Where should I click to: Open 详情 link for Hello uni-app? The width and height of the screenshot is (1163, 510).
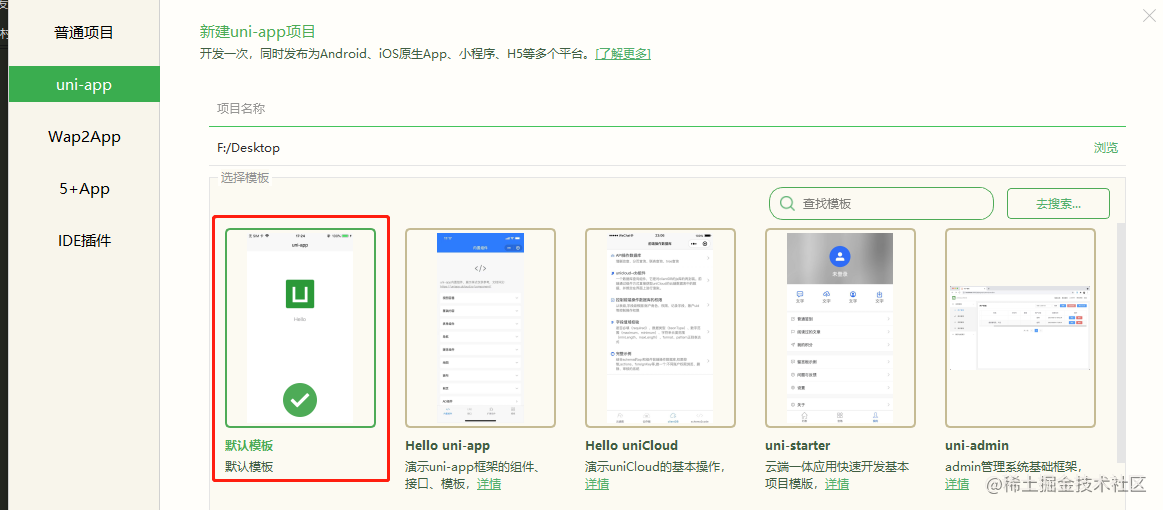[x=489, y=484]
